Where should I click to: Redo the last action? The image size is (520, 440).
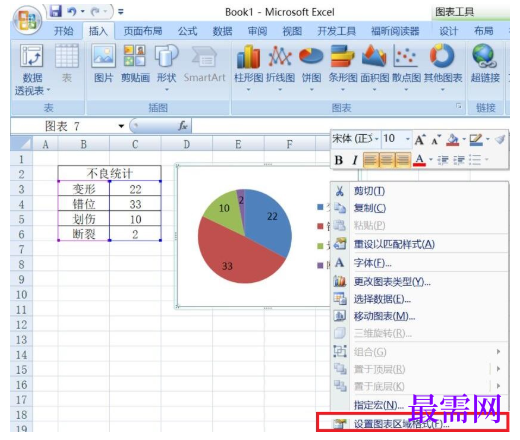coord(96,12)
